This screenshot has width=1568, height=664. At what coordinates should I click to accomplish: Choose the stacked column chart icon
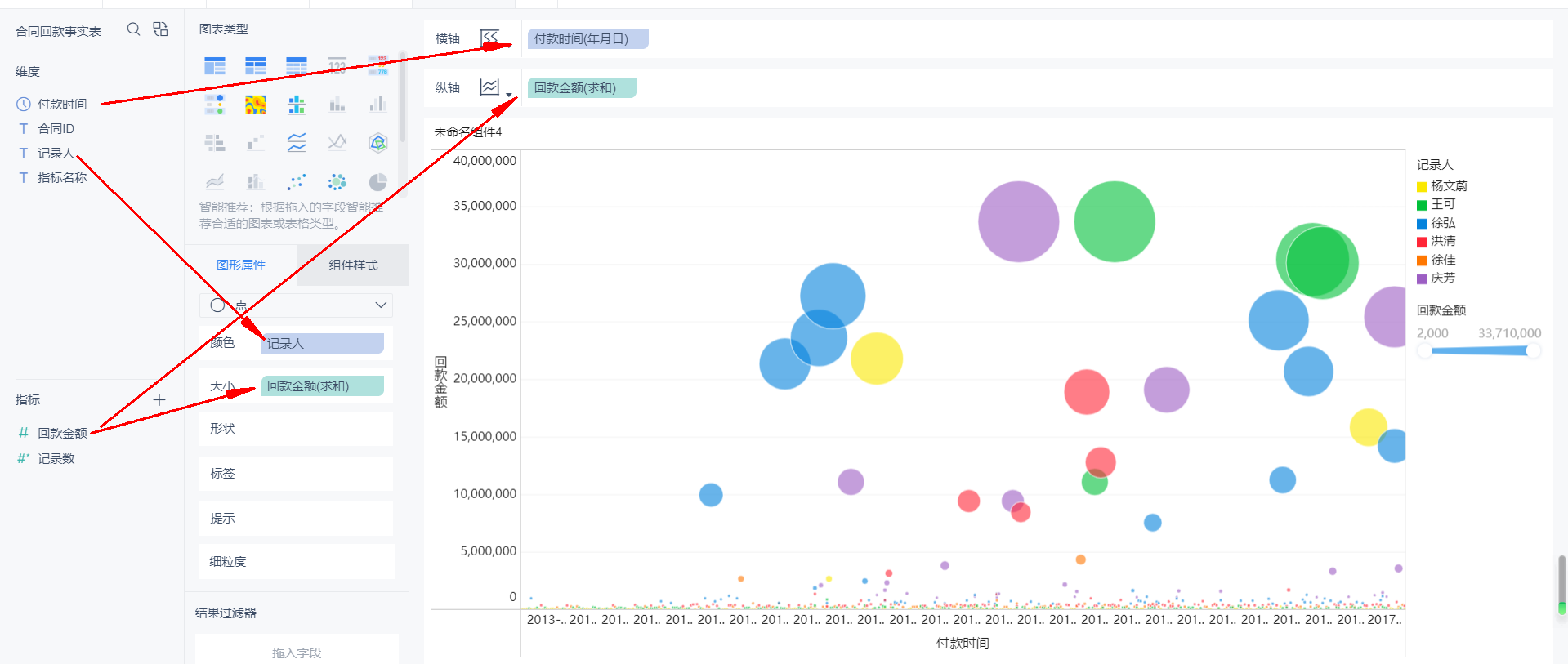[x=337, y=105]
